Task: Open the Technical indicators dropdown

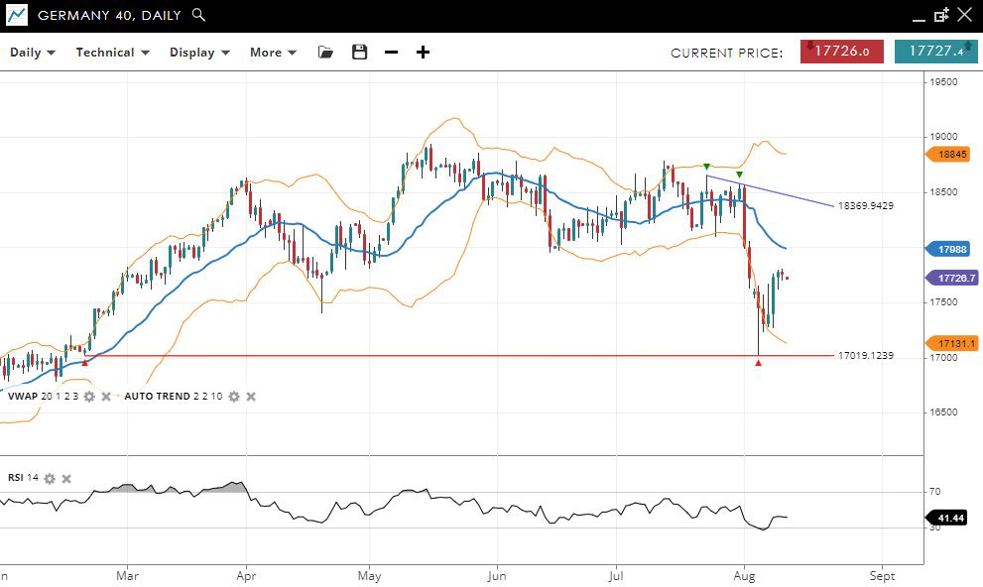Action: (112, 52)
